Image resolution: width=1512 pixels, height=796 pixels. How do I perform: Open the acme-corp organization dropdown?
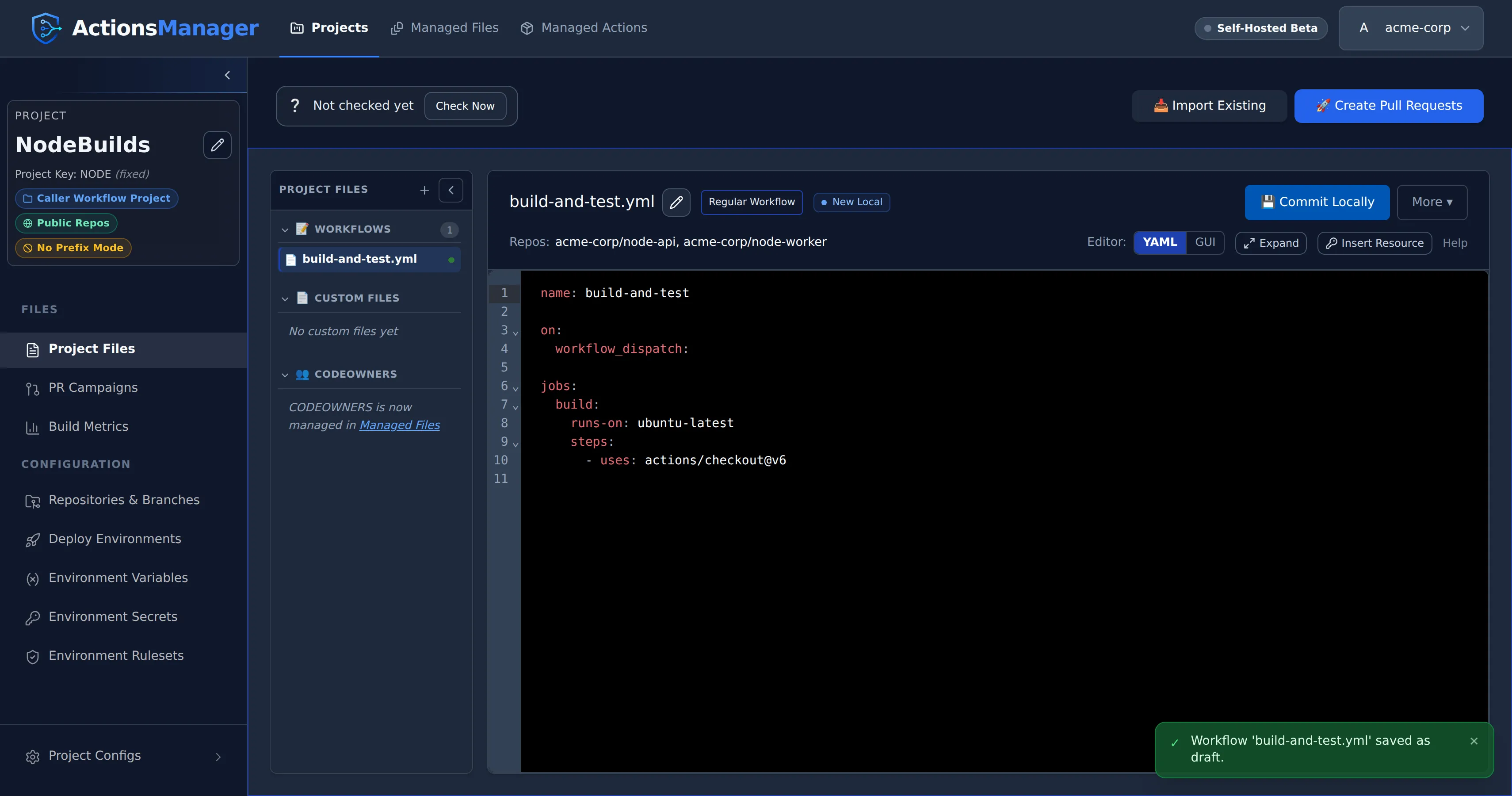pyautogui.click(x=1410, y=28)
